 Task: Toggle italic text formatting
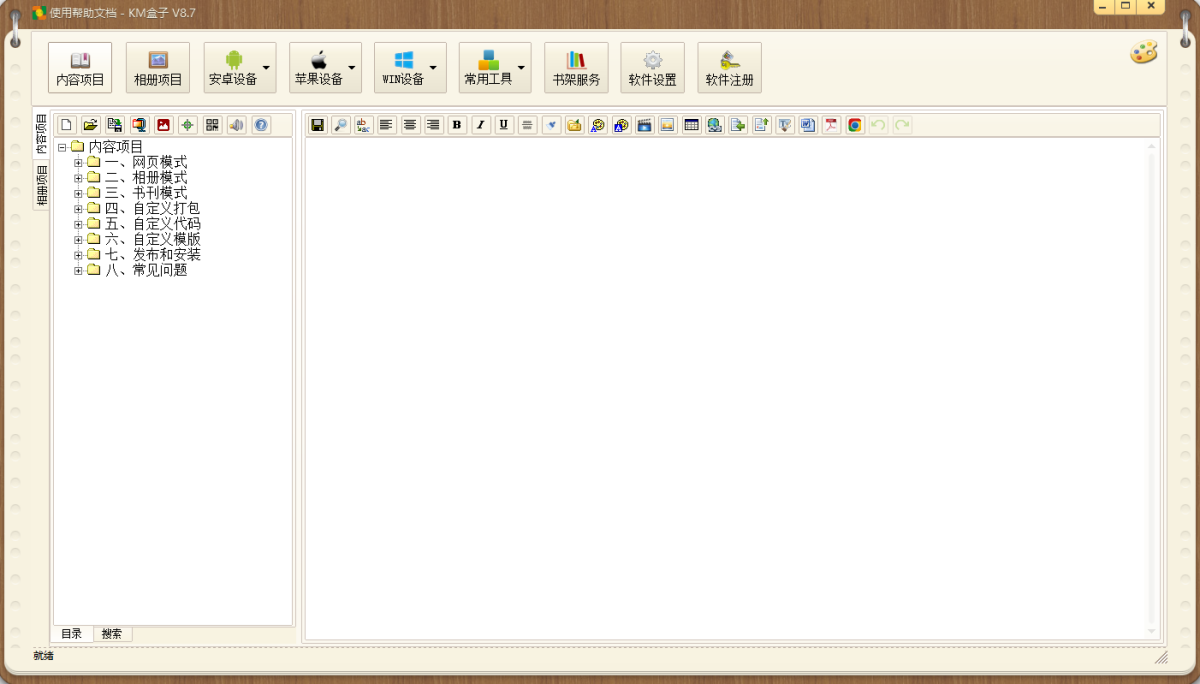click(x=481, y=125)
